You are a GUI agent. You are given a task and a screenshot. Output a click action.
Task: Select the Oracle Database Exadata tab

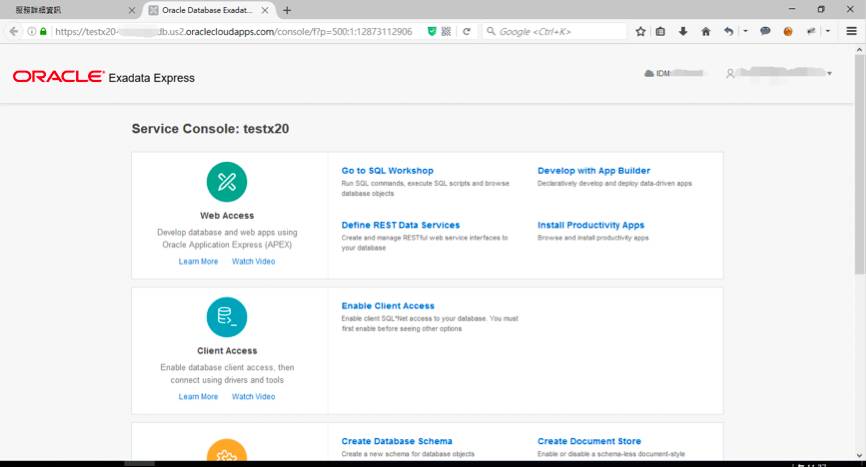tap(208, 10)
